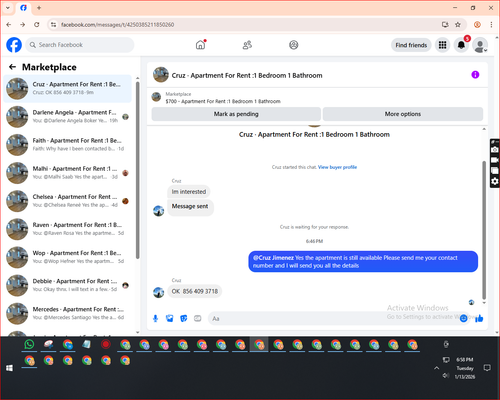The height and width of the screenshot is (400, 500).
Task: Click the message input field Aa
Action: pos(333,318)
